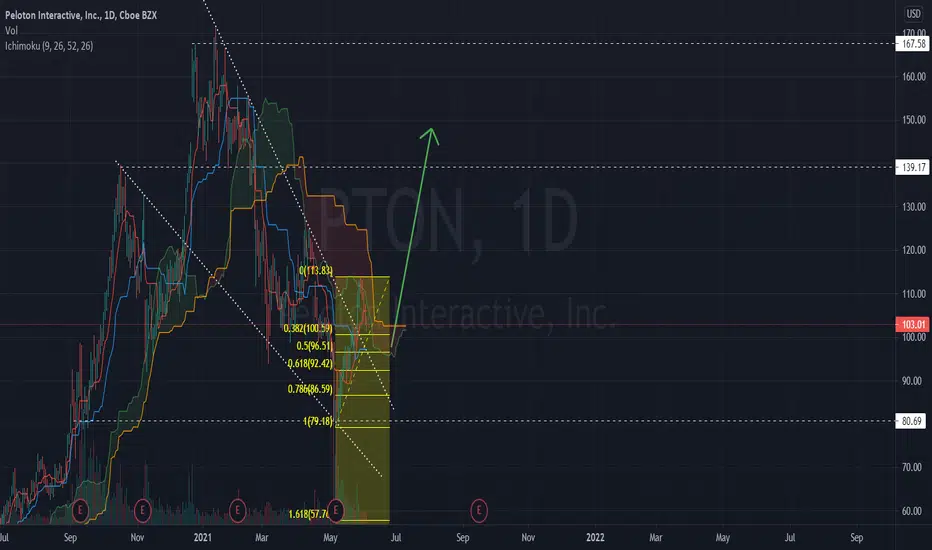The image size is (932, 550).
Task: Click 70.00 on the price axis
Action: (912, 467)
